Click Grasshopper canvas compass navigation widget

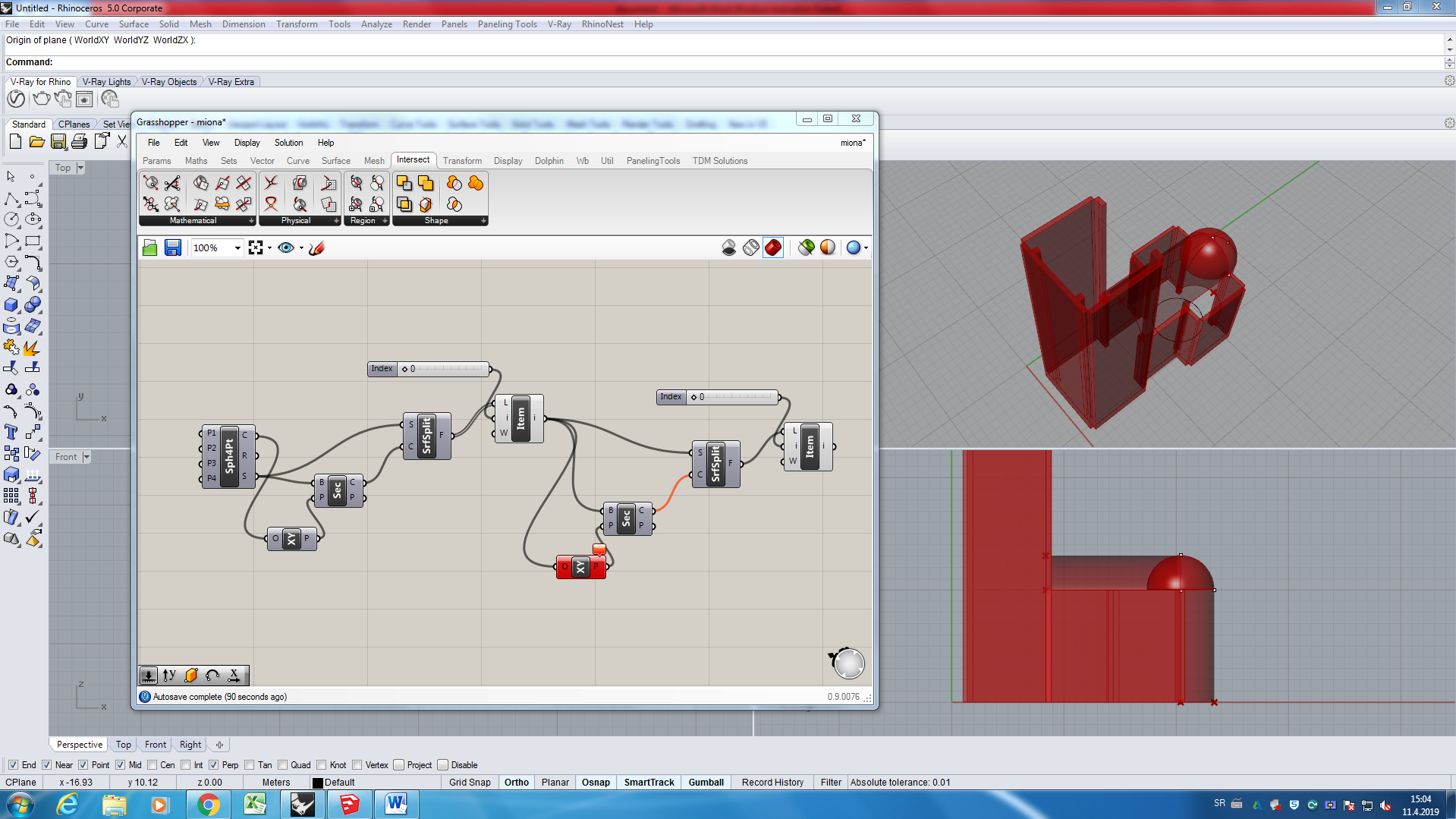pos(847,663)
